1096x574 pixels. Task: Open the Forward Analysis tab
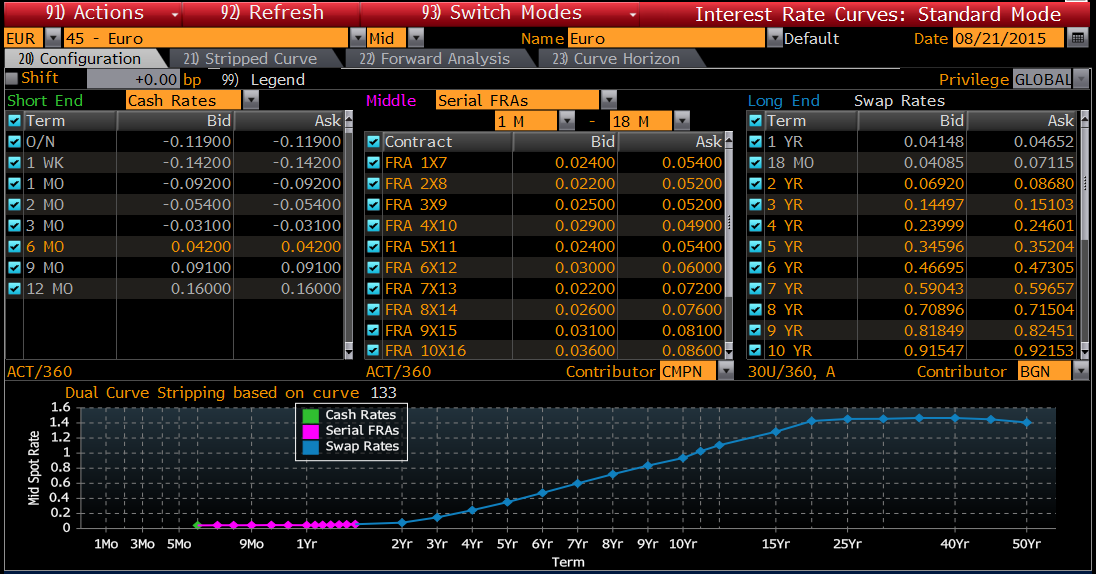[434, 59]
